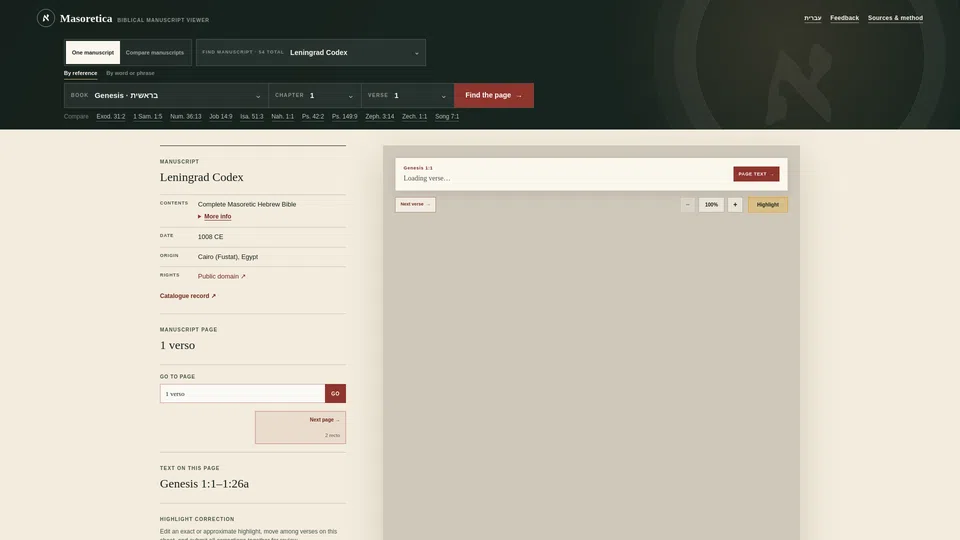Image resolution: width=960 pixels, height=540 pixels.
Task: Compare verse 1 Sam. 1:5
Action: 148,116
